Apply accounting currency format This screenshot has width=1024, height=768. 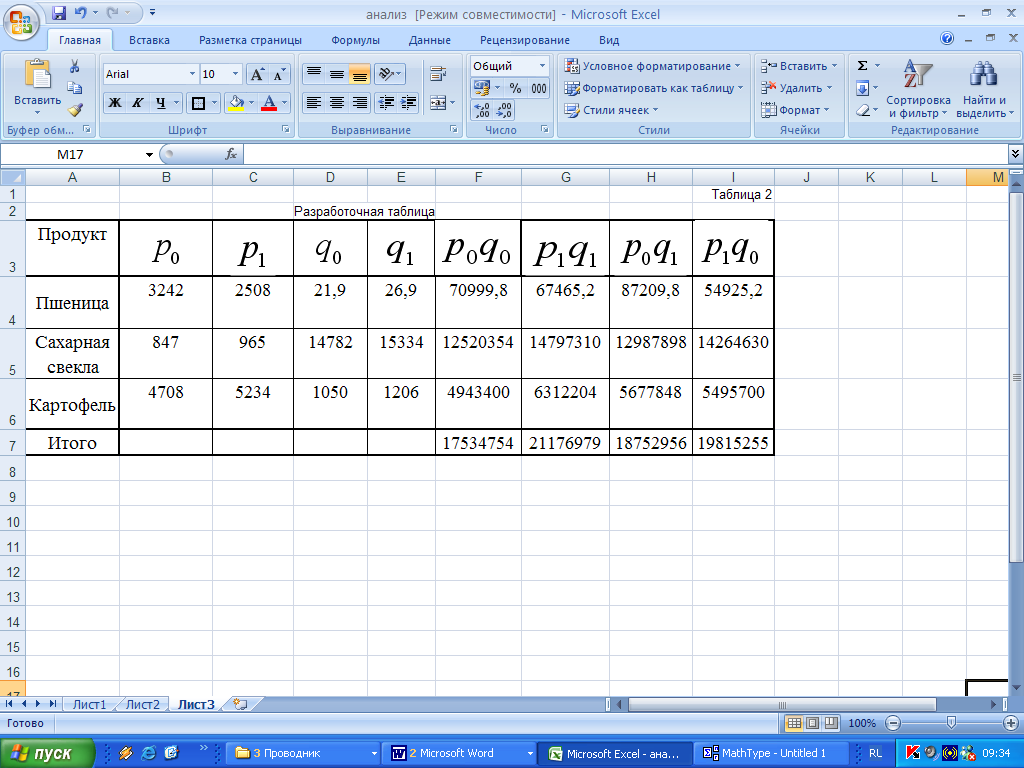click(x=482, y=88)
